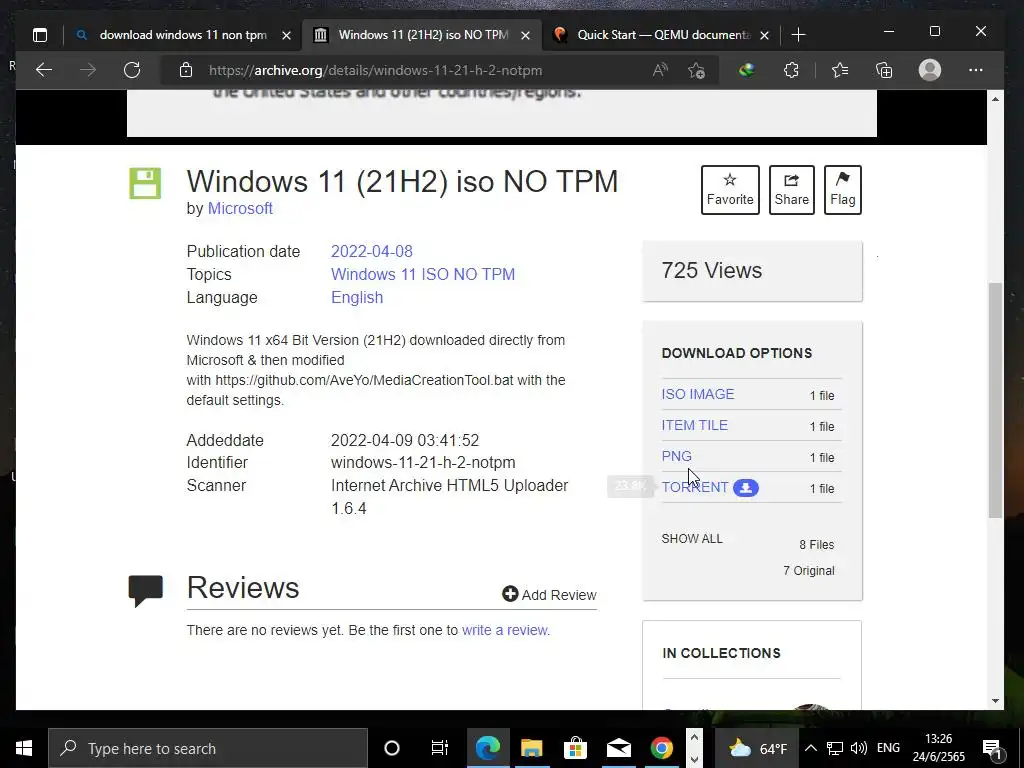Image resolution: width=1024 pixels, height=768 pixels.
Task: Open Task View on the taskbar
Action: coord(440,748)
